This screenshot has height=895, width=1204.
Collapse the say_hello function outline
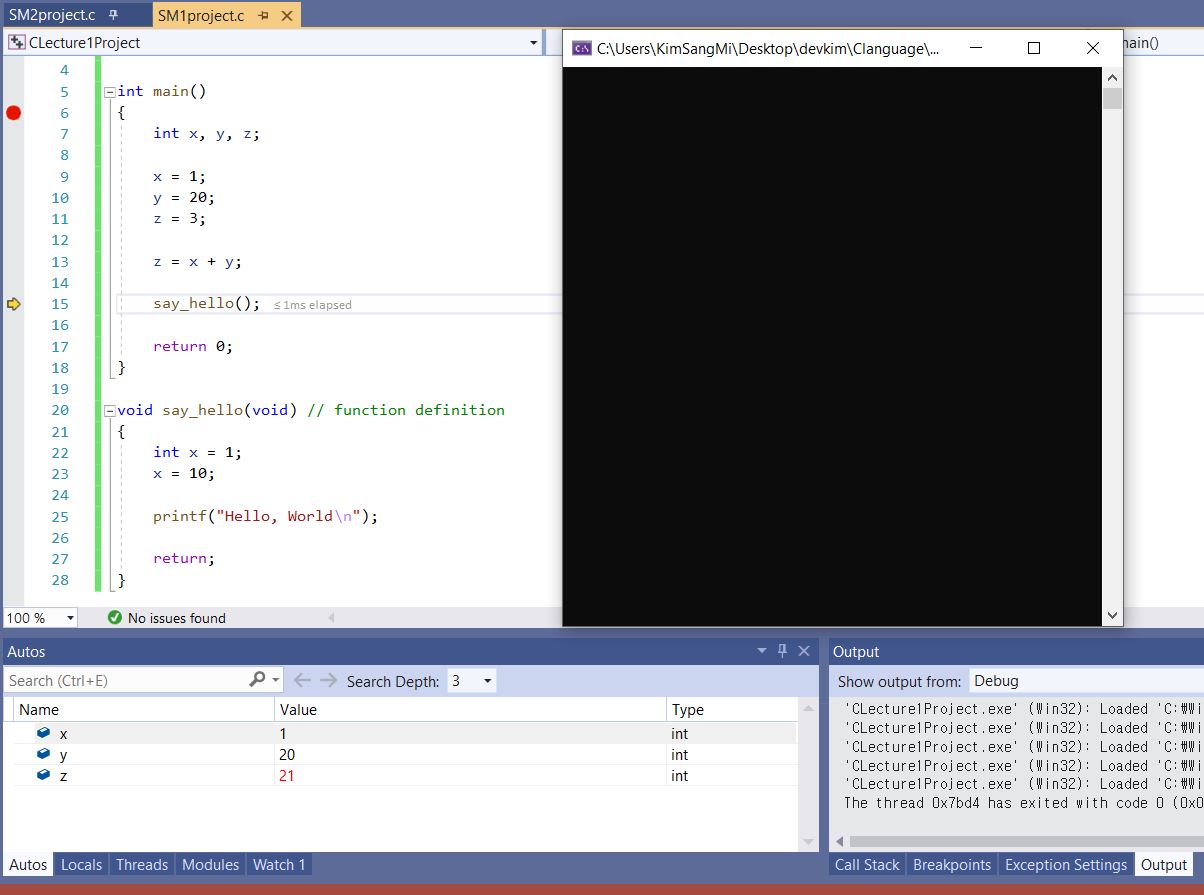[x=109, y=411]
